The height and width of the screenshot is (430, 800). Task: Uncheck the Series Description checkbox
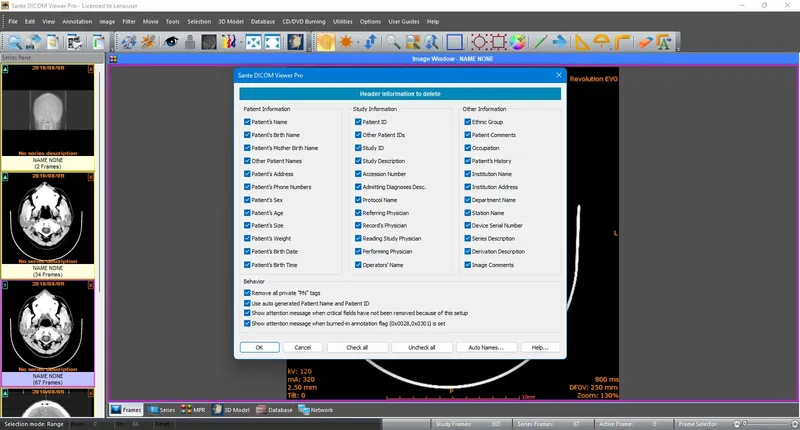(467, 238)
